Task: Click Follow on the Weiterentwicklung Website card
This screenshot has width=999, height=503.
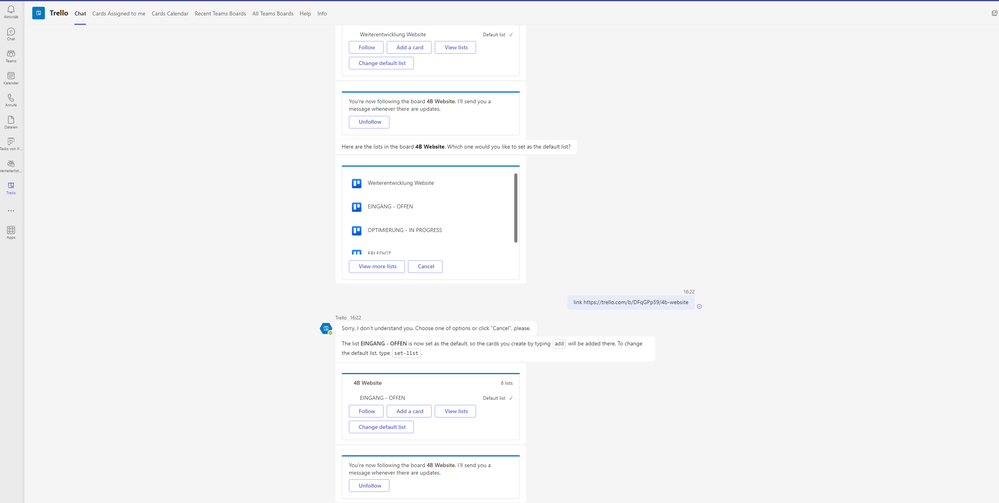Action: (x=366, y=47)
